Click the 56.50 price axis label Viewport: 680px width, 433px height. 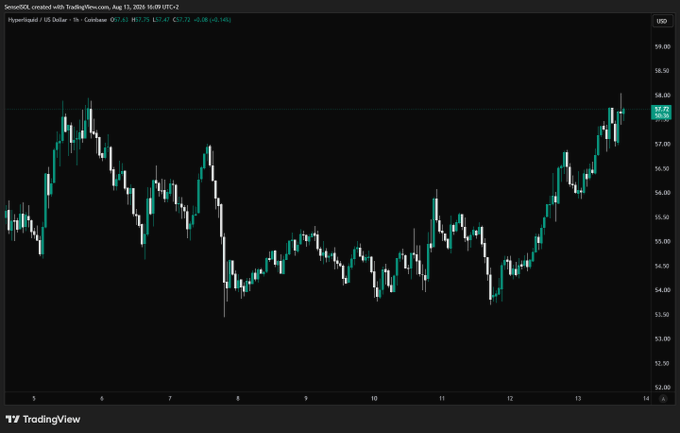tap(662, 168)
